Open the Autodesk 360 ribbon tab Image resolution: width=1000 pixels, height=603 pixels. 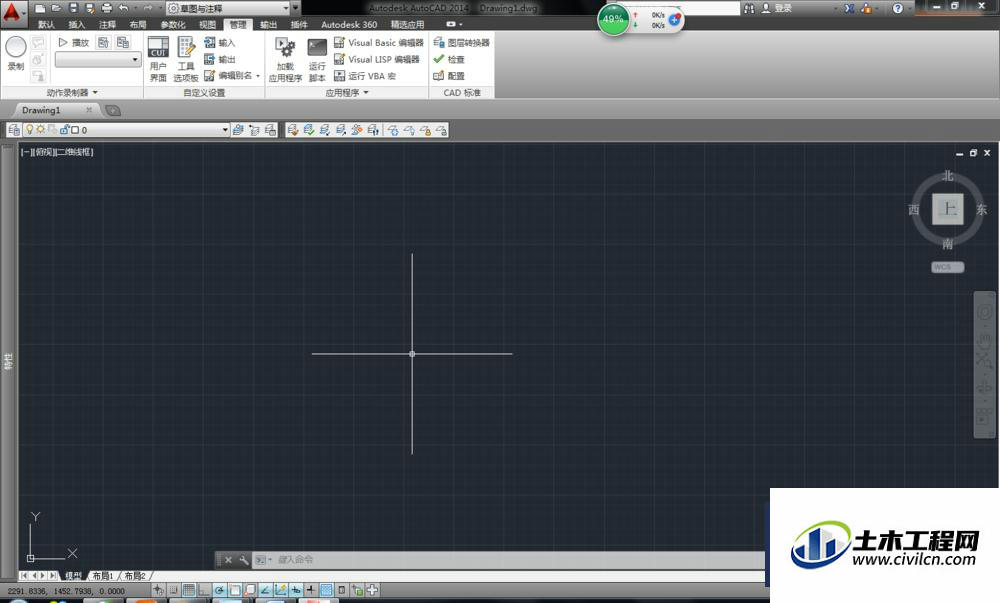(349, 25)
